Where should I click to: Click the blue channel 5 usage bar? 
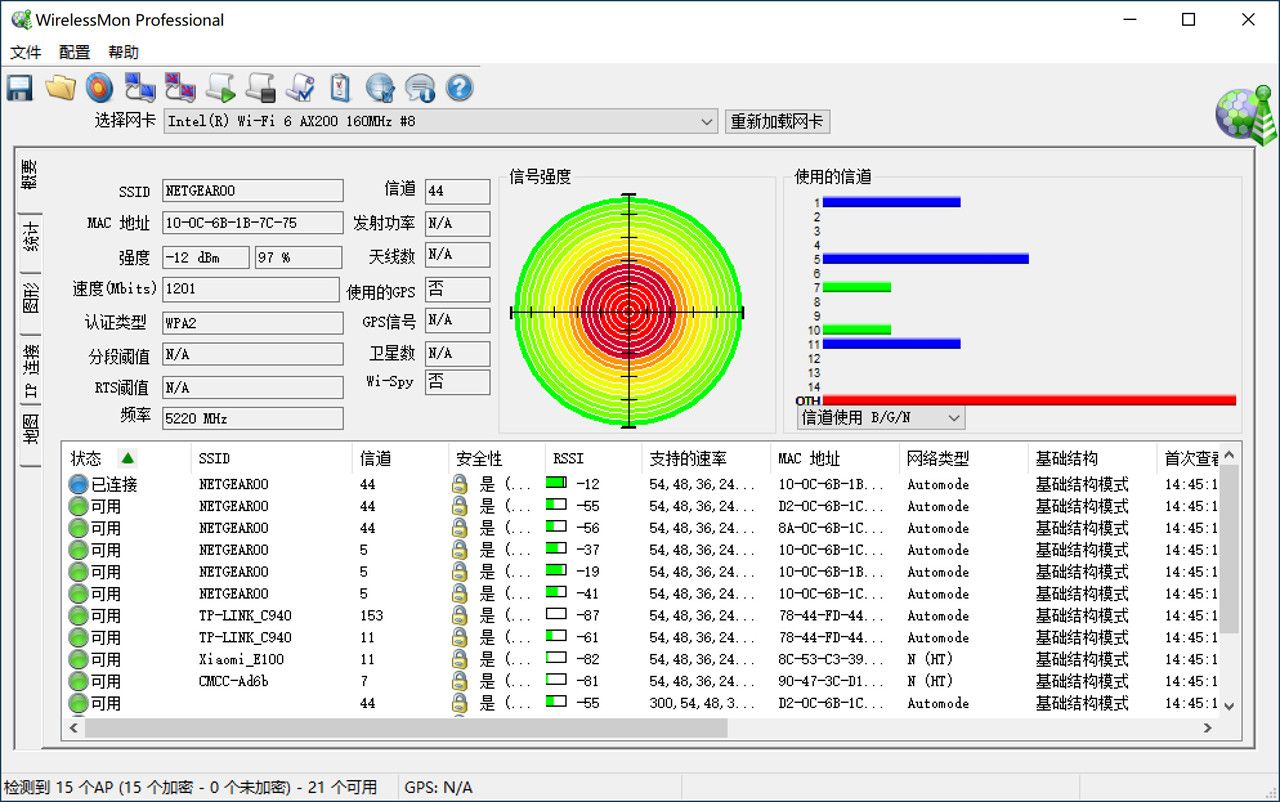click(x=926, y=259)
